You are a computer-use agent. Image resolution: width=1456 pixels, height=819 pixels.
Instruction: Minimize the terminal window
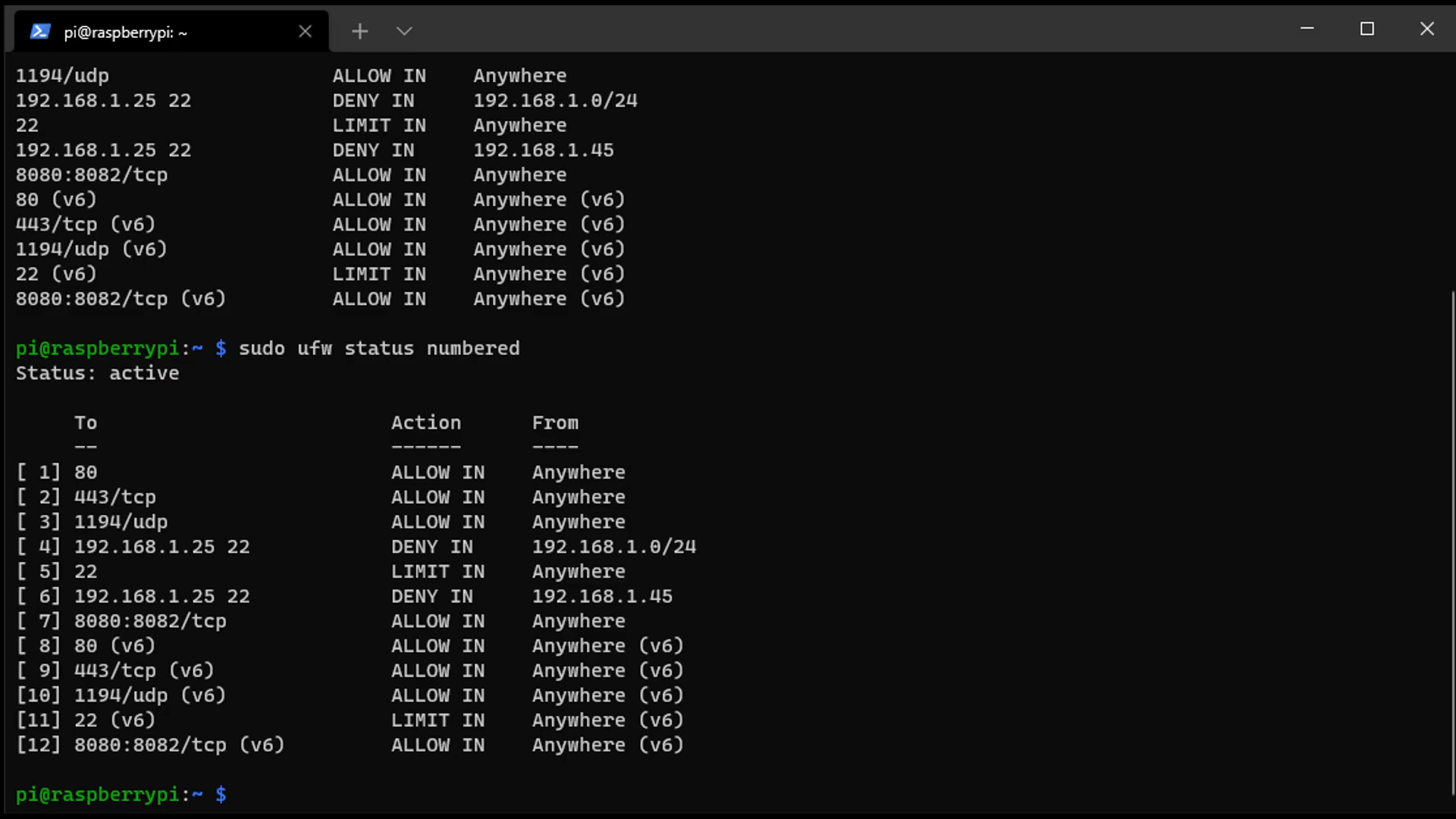click(1307, 29)
